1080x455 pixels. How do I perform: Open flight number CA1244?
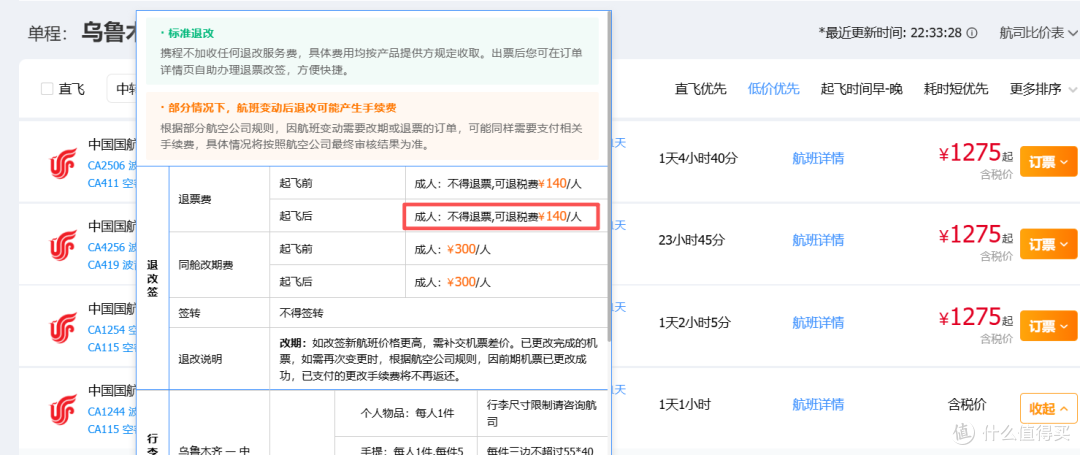point(106,412)
